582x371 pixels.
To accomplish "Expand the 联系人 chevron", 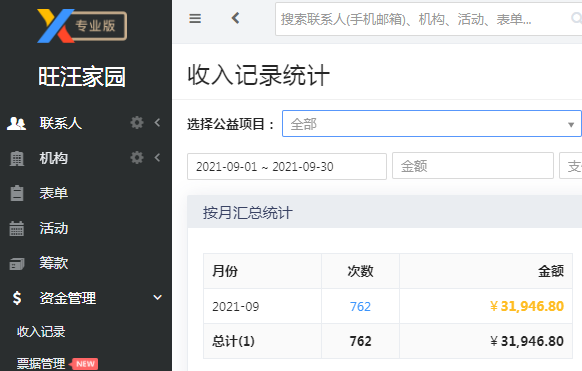I will 157,122.
